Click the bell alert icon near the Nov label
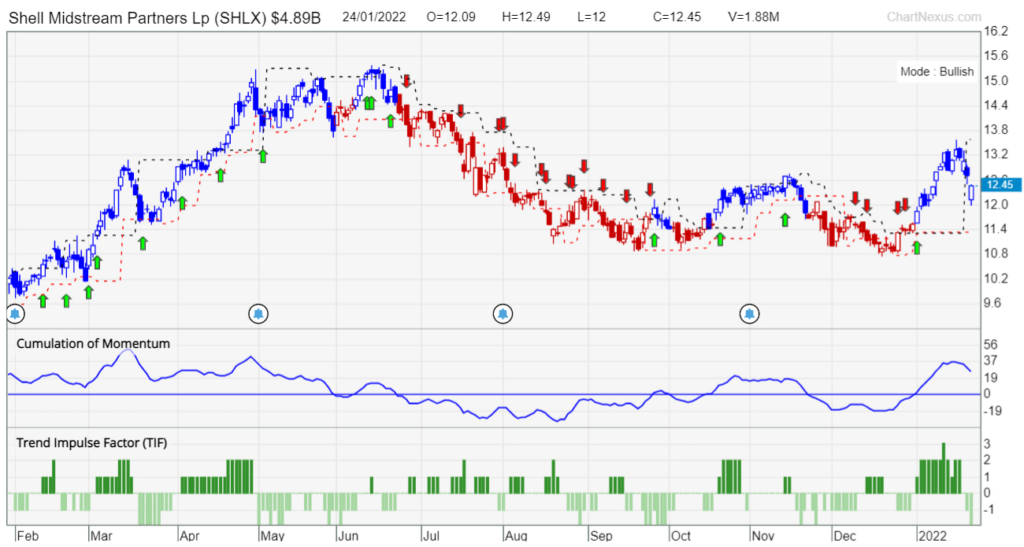Image resolution: width=1024 pixels, height=547 pixels. [749, 315]
